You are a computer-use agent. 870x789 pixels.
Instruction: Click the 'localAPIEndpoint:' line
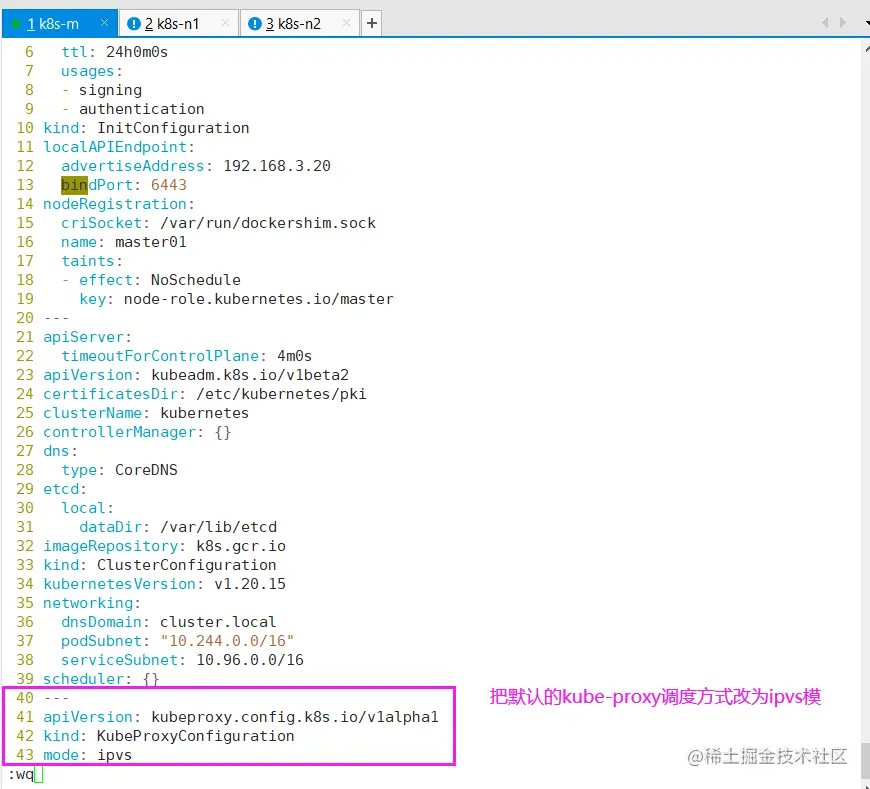coord(119,147)
